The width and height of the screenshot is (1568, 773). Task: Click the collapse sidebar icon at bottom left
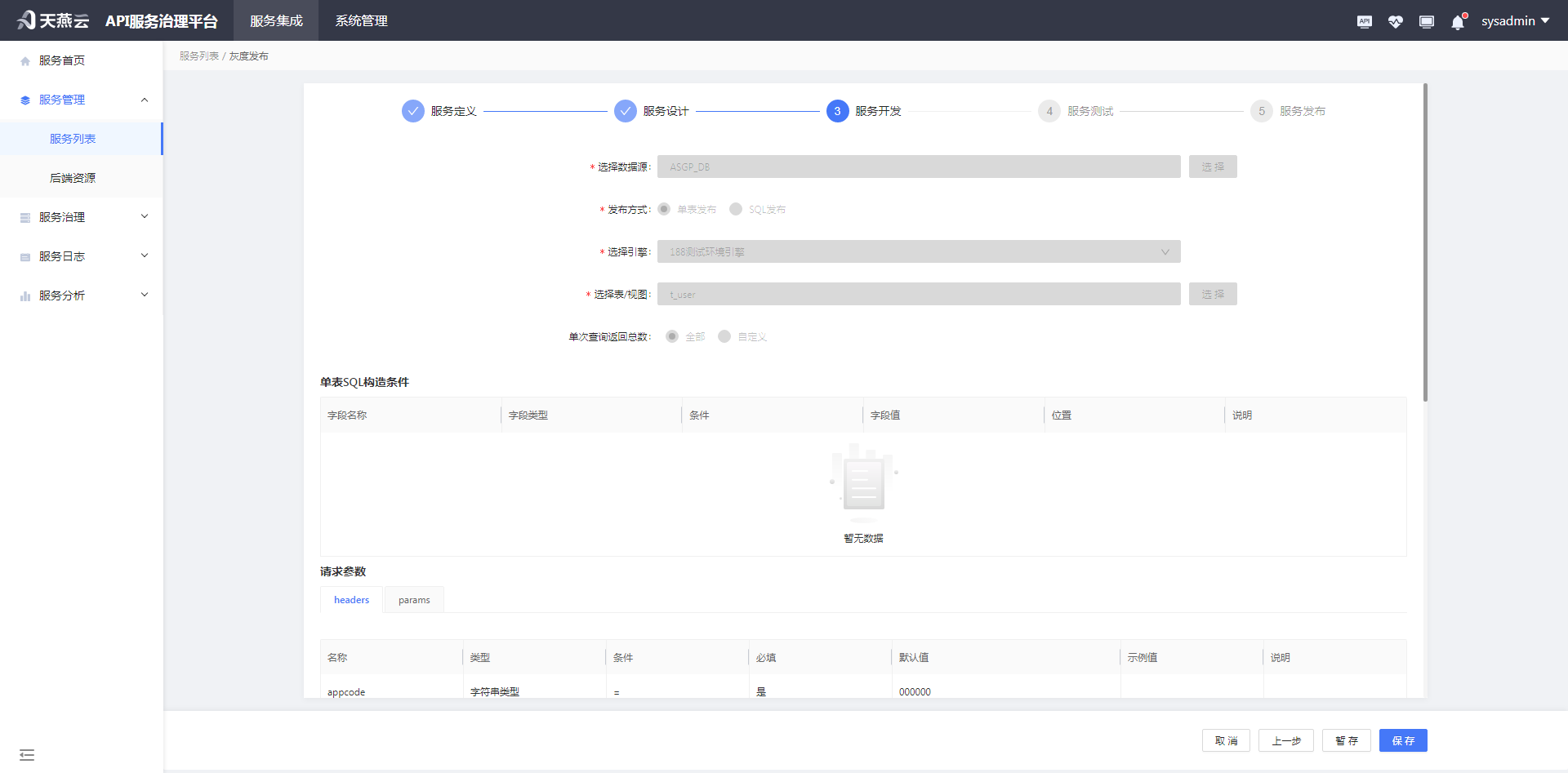point(27,755)
